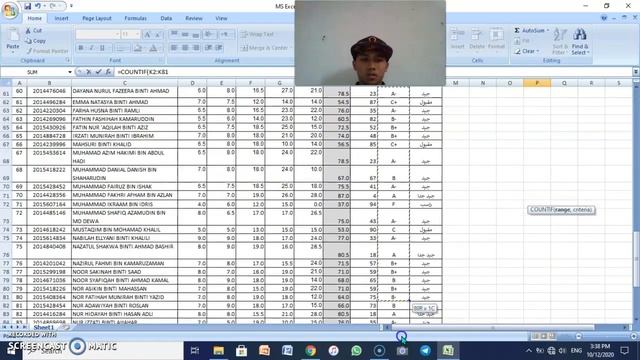Open the Data tab
This screenshot has height=360, width=640.
coord(166,18)
